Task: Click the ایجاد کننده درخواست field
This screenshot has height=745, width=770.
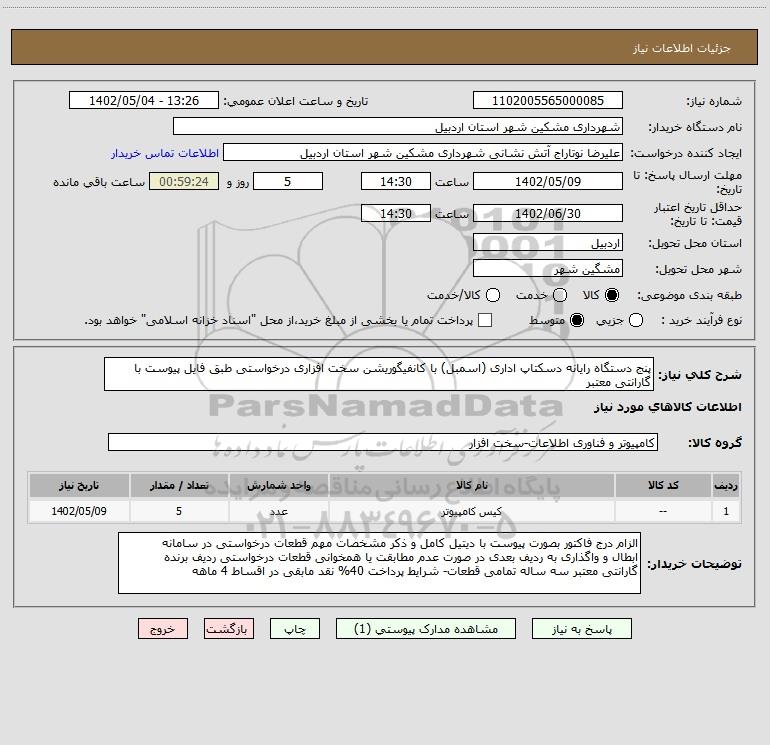Action: (423, 152)
